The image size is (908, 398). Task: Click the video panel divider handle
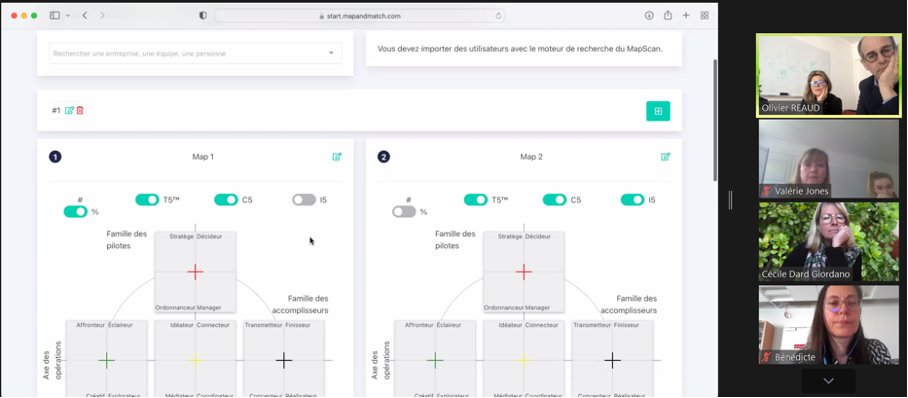[730, 200]
